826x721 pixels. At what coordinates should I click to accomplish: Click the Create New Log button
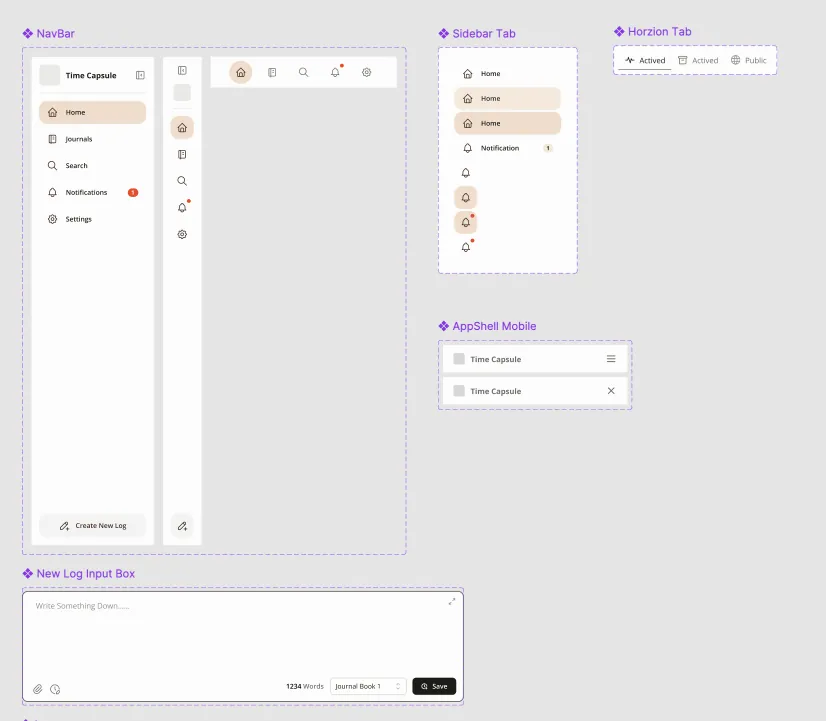coord(93,526)
